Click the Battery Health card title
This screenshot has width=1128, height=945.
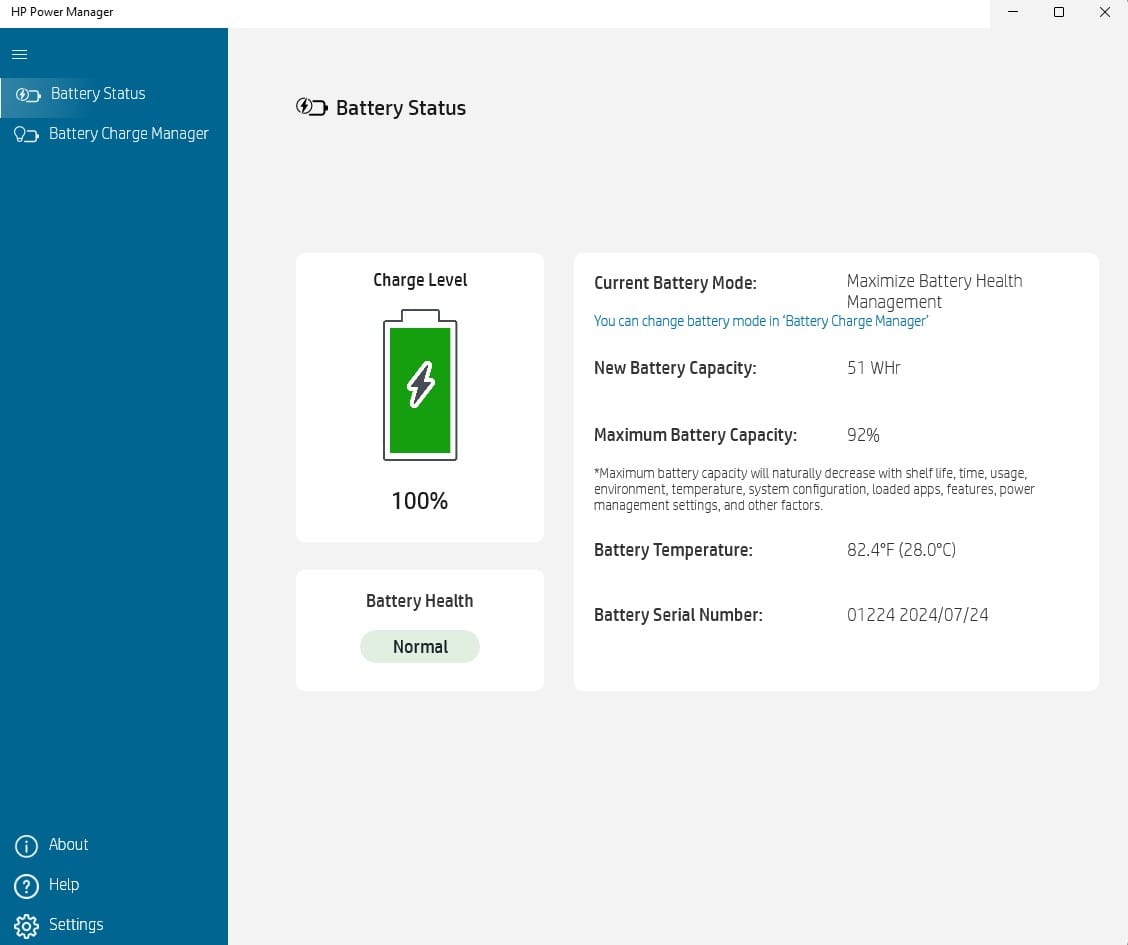(420, 601)
